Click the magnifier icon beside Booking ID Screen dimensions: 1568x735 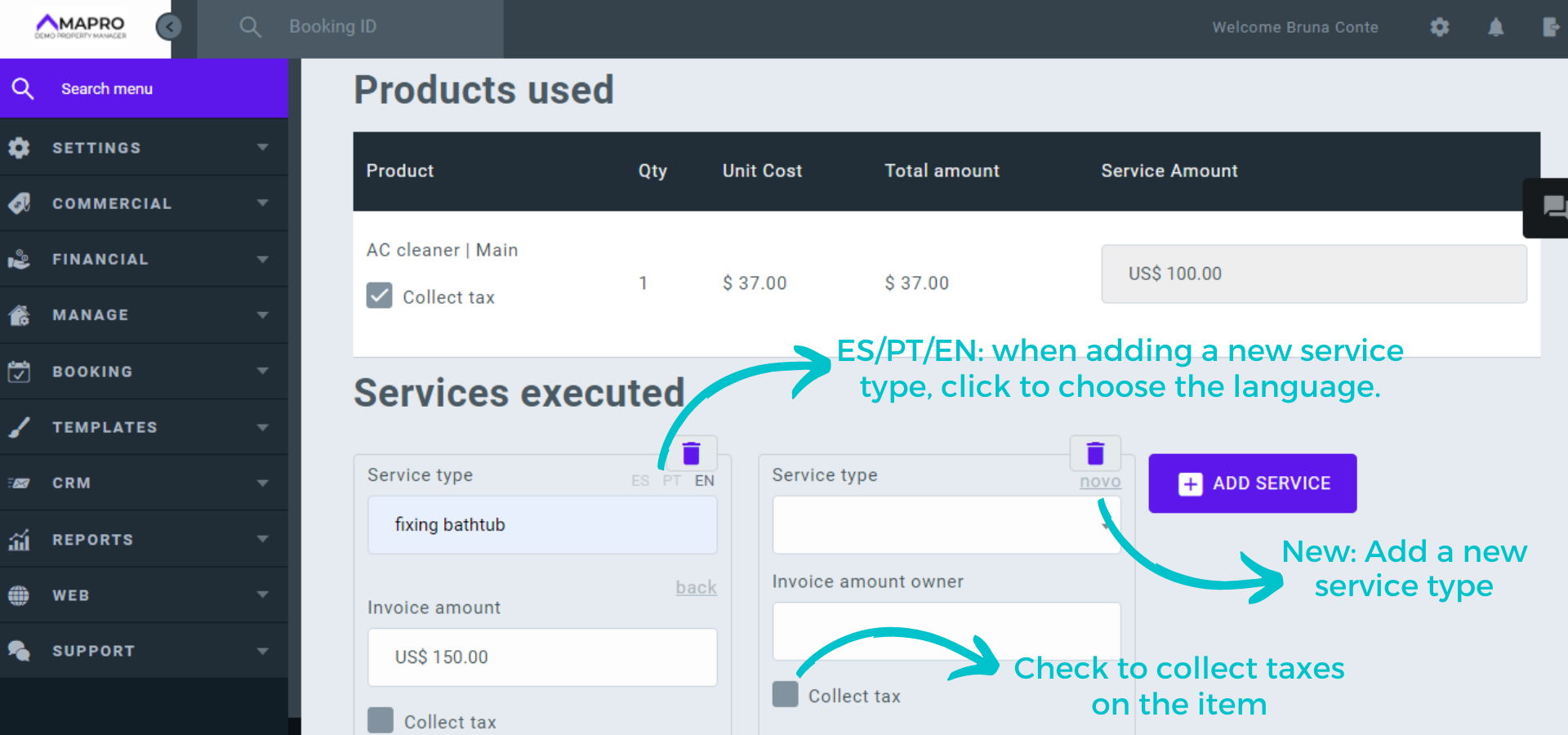(x=250, y=27)
